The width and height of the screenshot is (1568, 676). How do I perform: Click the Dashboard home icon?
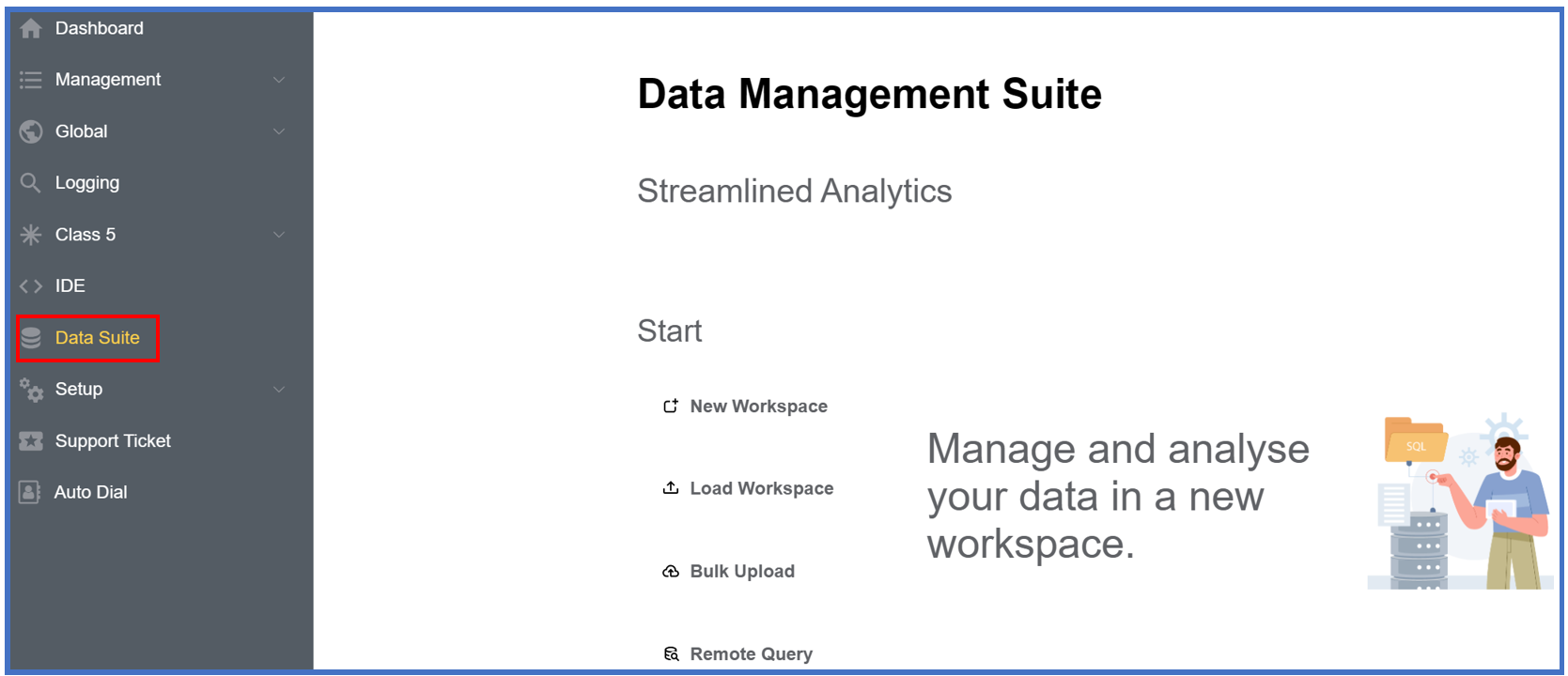click(x=31, y=29)
